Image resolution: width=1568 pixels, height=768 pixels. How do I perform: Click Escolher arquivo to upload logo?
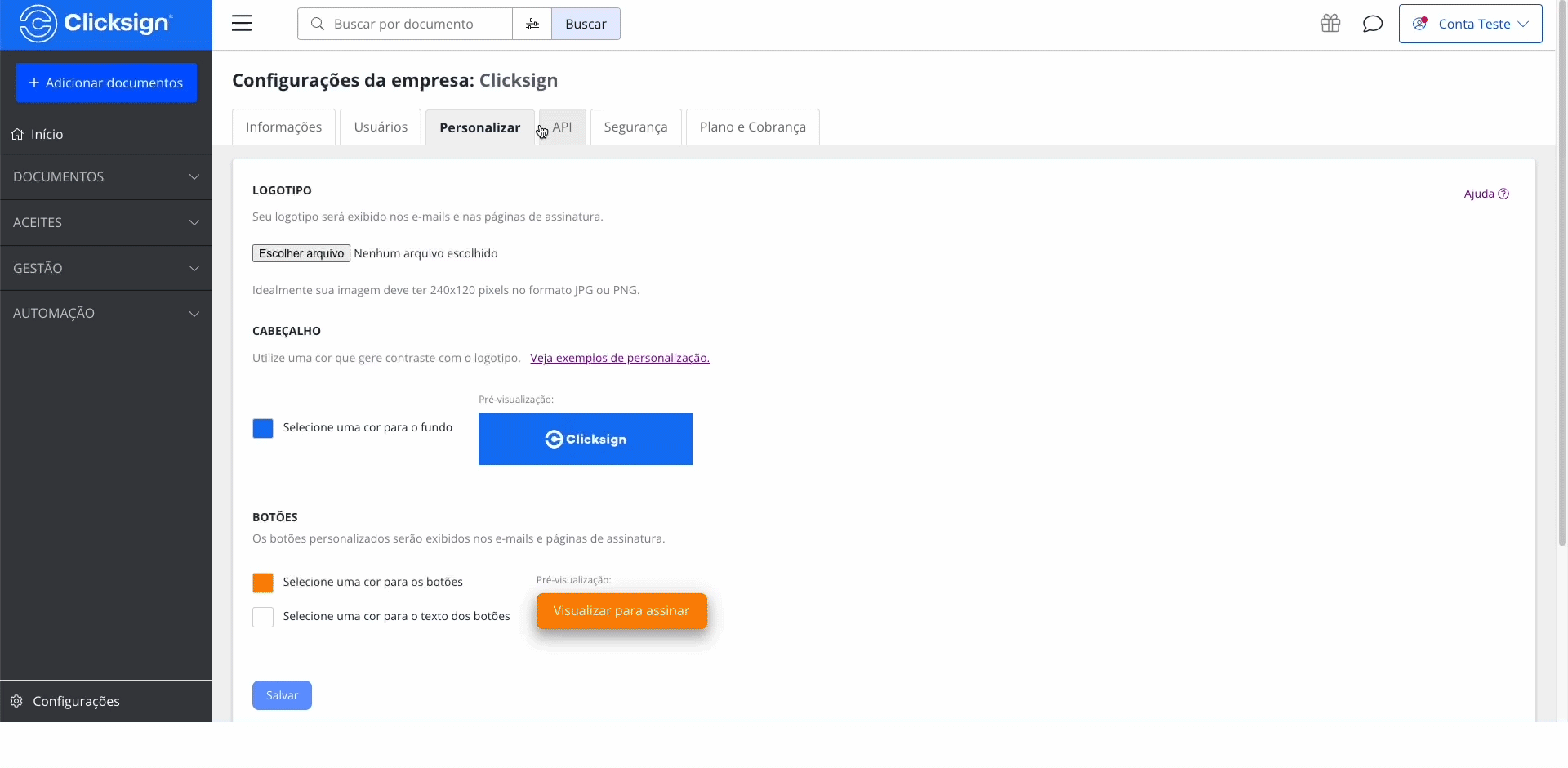coord(301,253)
